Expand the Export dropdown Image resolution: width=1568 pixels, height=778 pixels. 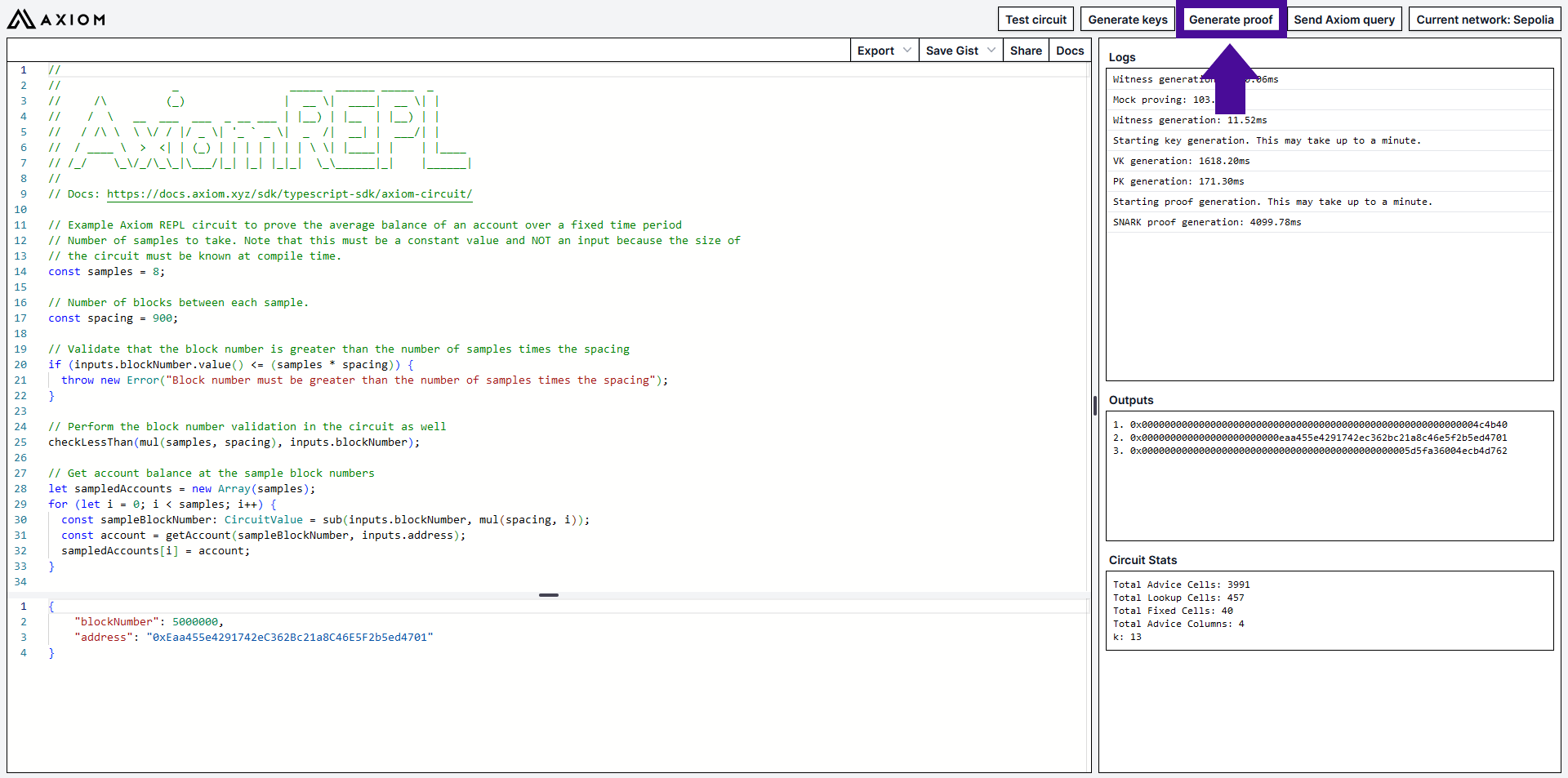(884, 51)
